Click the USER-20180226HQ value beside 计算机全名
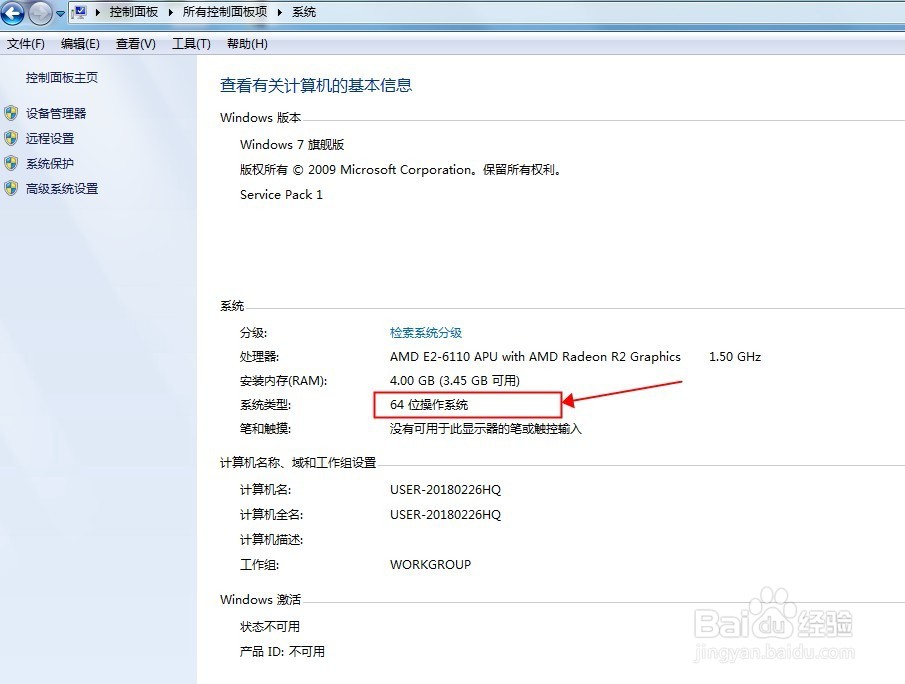The width and height of the screenshot is (905, 684). (x=446, y=515)
